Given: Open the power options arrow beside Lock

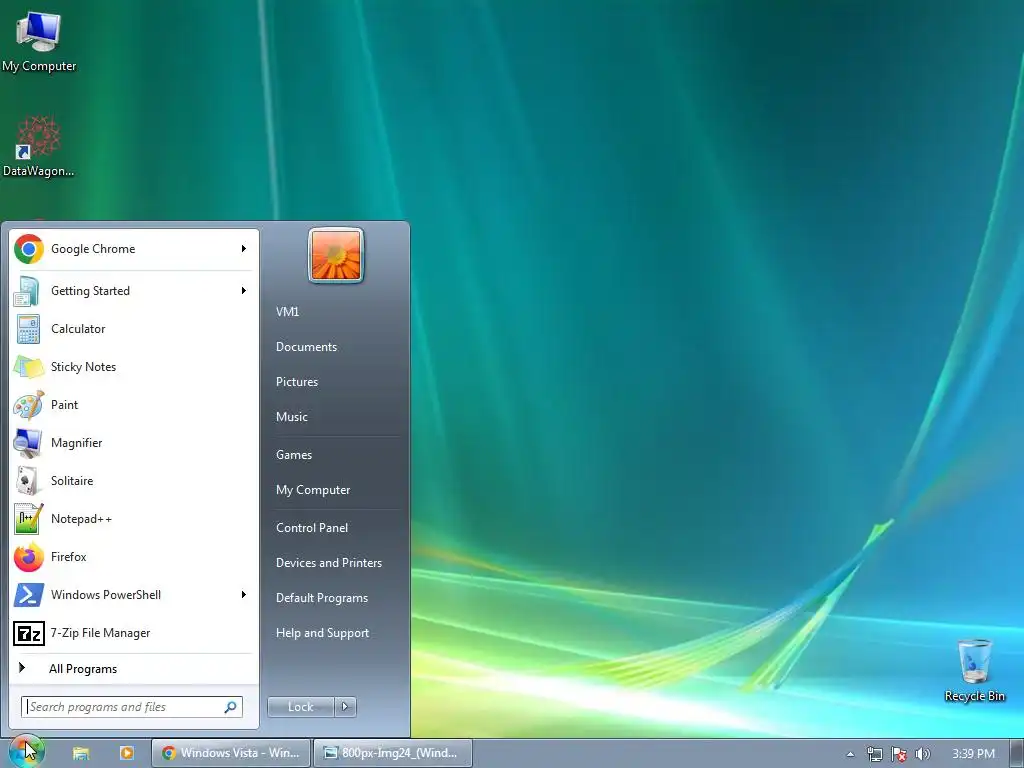Looking at the screenshot, I should (345, 707).
